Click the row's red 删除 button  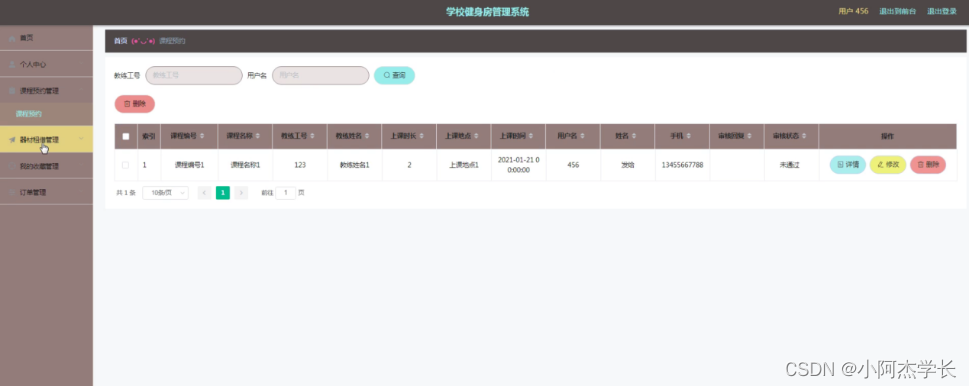928,165
